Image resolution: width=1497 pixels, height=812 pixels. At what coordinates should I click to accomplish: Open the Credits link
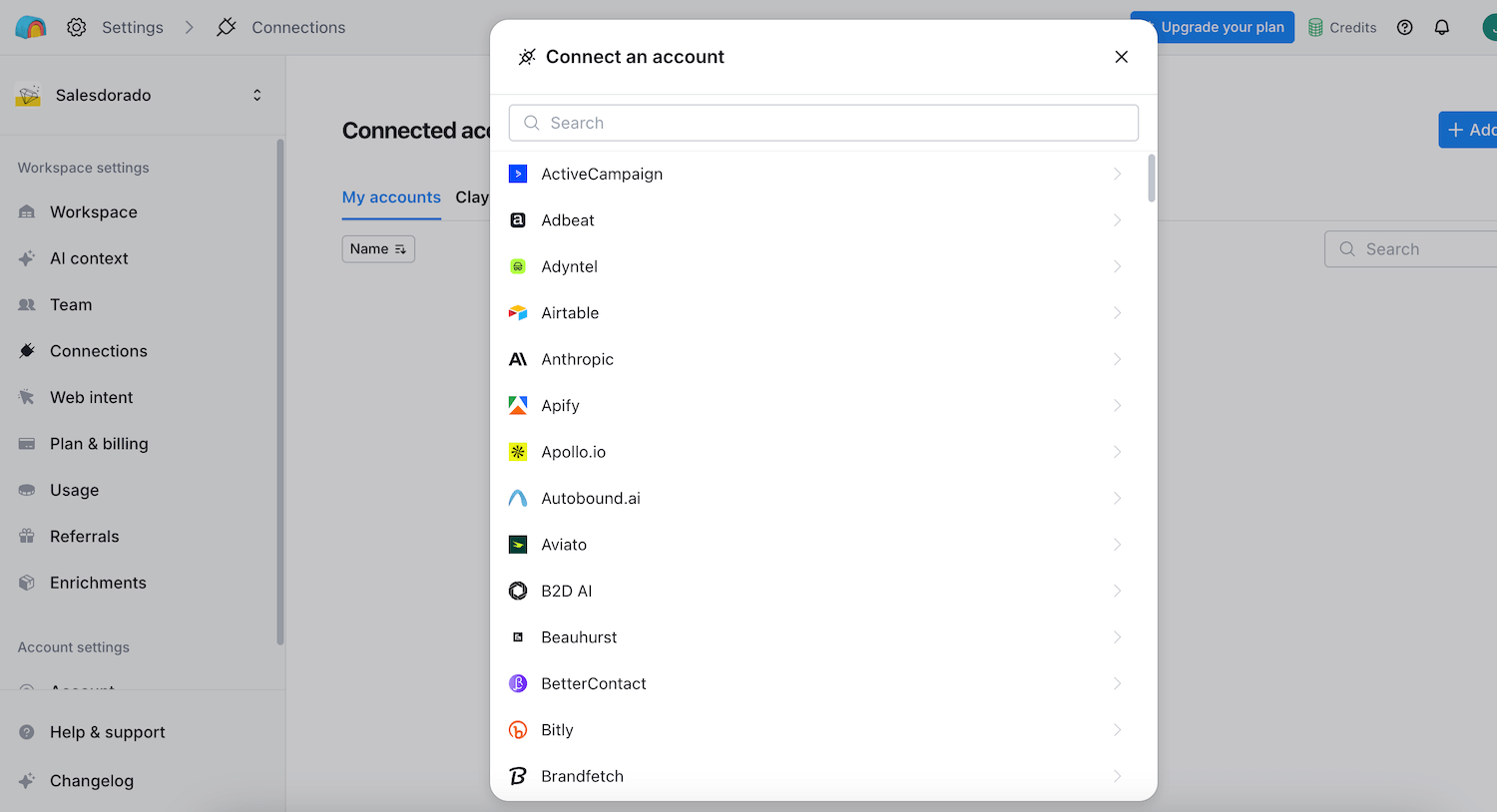click(x=1342, y=27)
